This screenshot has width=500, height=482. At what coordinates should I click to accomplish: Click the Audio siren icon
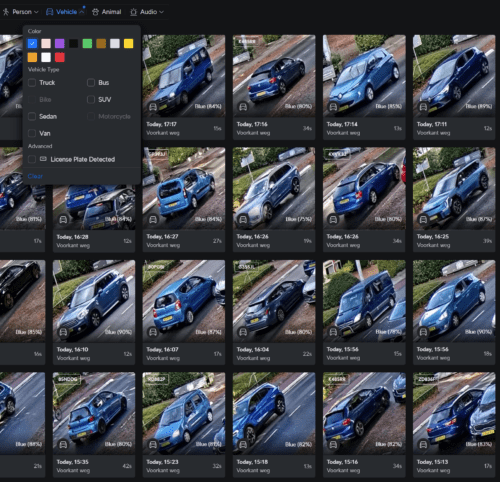click(x=134, y=12)
